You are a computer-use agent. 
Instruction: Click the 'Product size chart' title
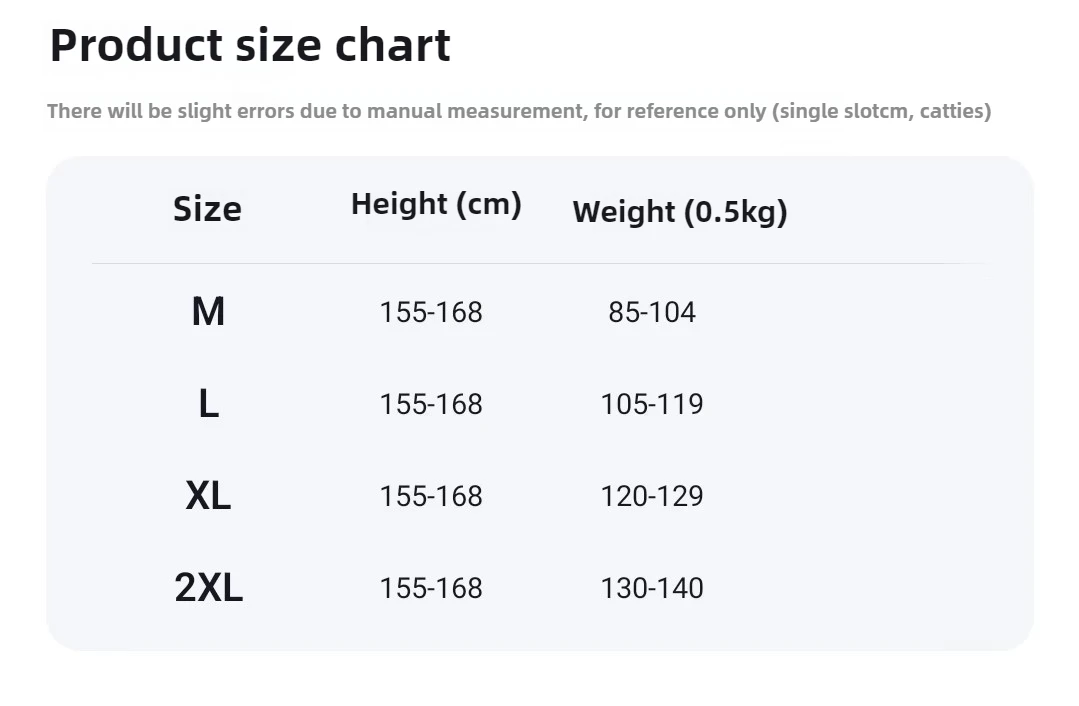[x=250, y=46]
